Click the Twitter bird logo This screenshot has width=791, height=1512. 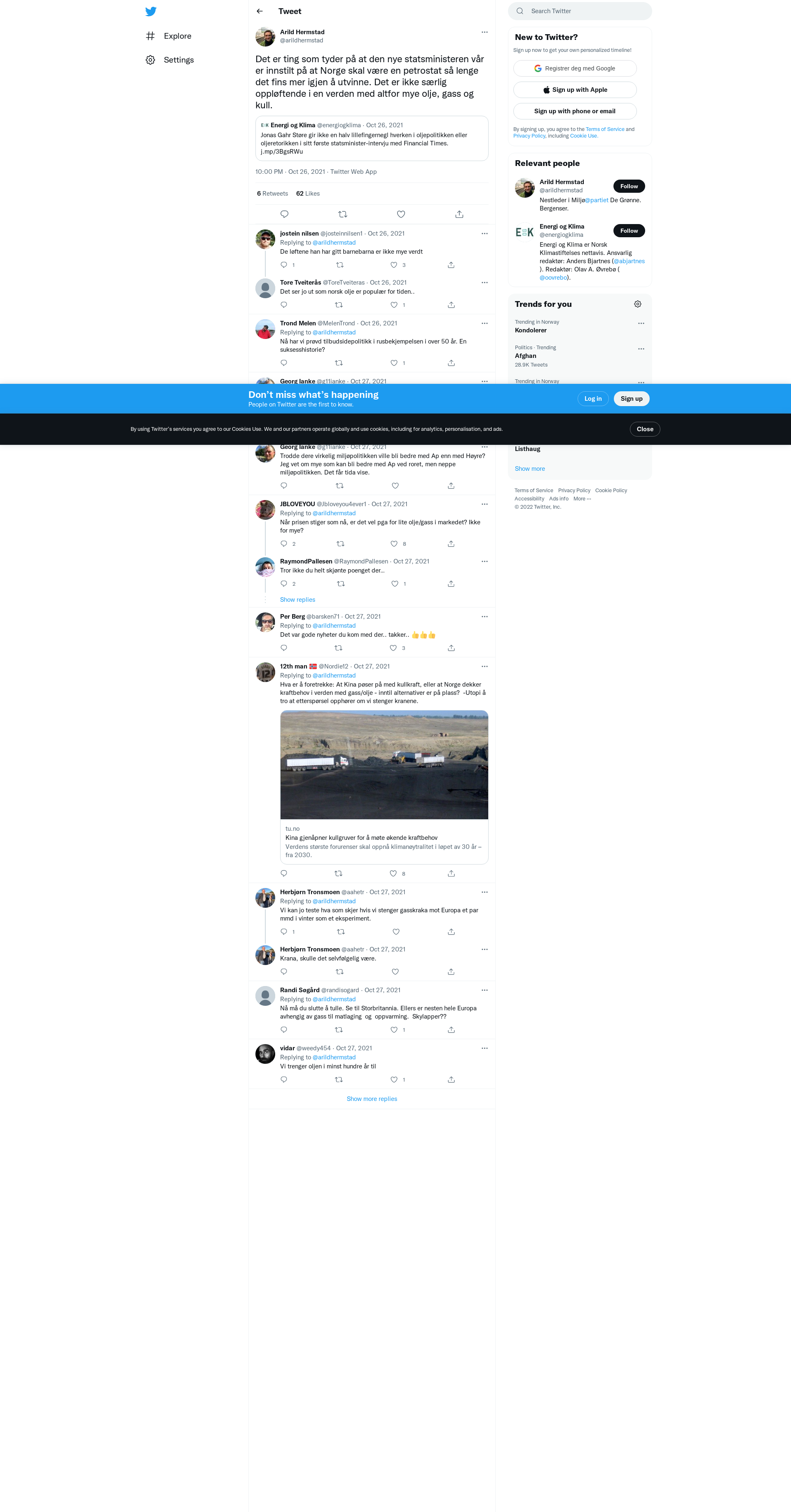(x=151, y=11)
